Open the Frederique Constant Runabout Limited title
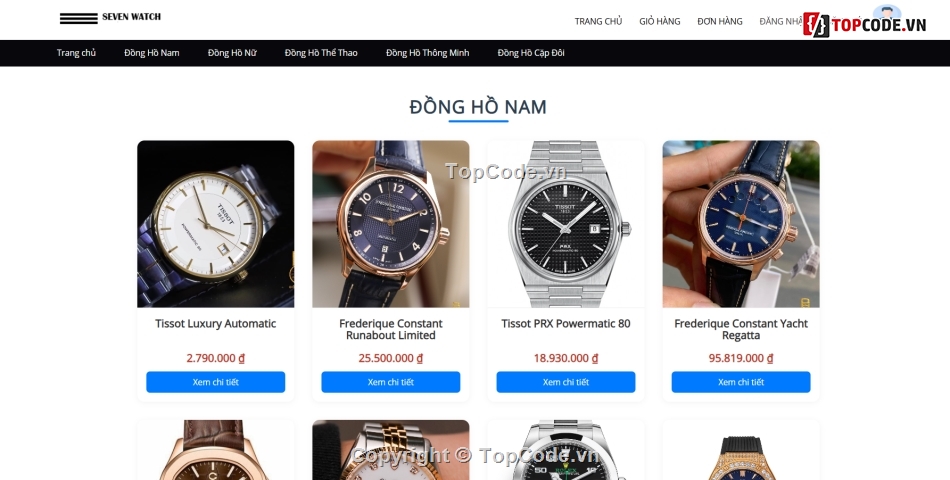This screenshot has height=480, width=950. tap(391, 329)
